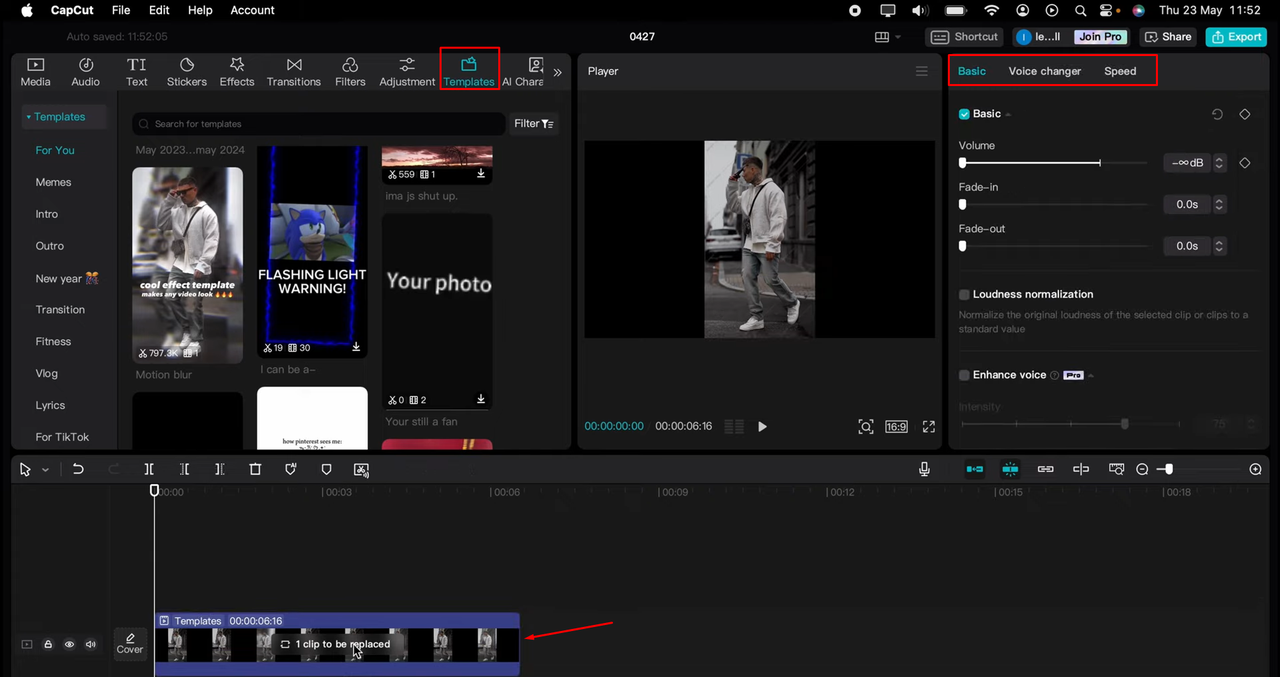Open the Transitions panel
Screen dimensions: 1280x677
pyautogui.click(x=294, y=72)
